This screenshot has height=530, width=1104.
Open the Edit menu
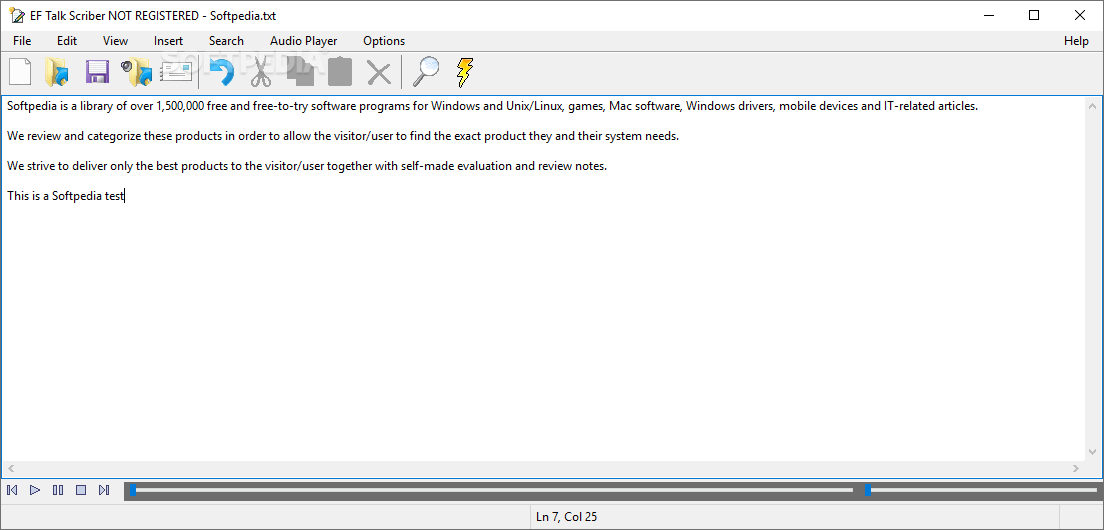(67, 41)
